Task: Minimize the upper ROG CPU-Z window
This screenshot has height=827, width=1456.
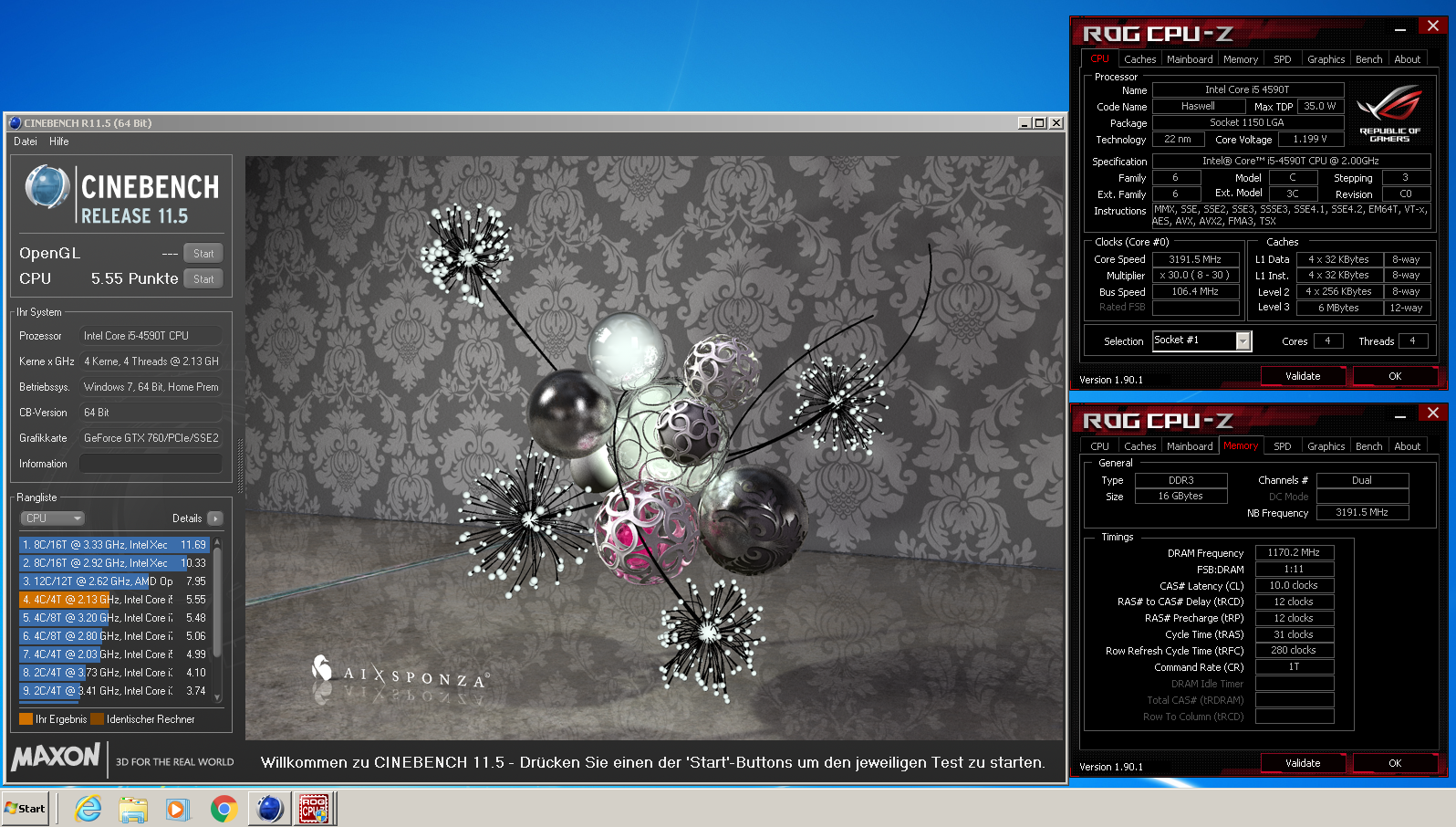Action: (x=1400, y=30)
